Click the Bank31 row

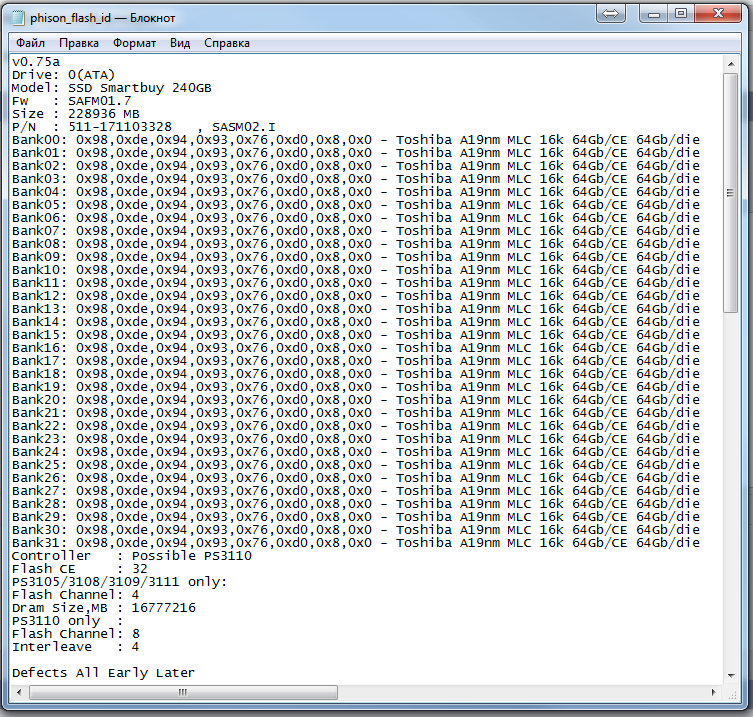point(356,543)
